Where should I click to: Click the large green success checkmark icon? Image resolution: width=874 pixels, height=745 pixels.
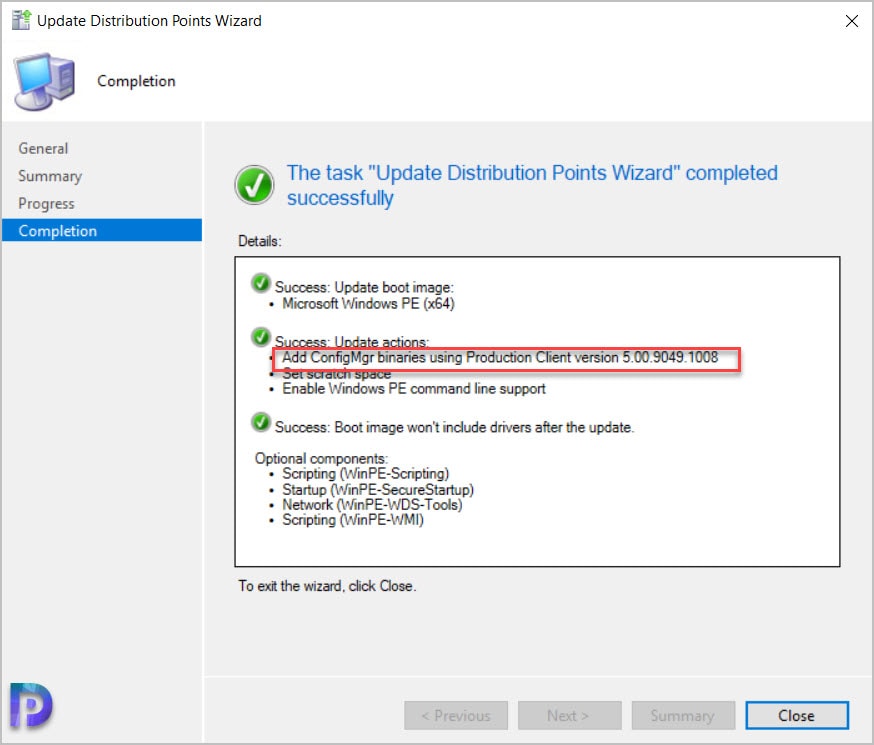(x=254, y=184)
